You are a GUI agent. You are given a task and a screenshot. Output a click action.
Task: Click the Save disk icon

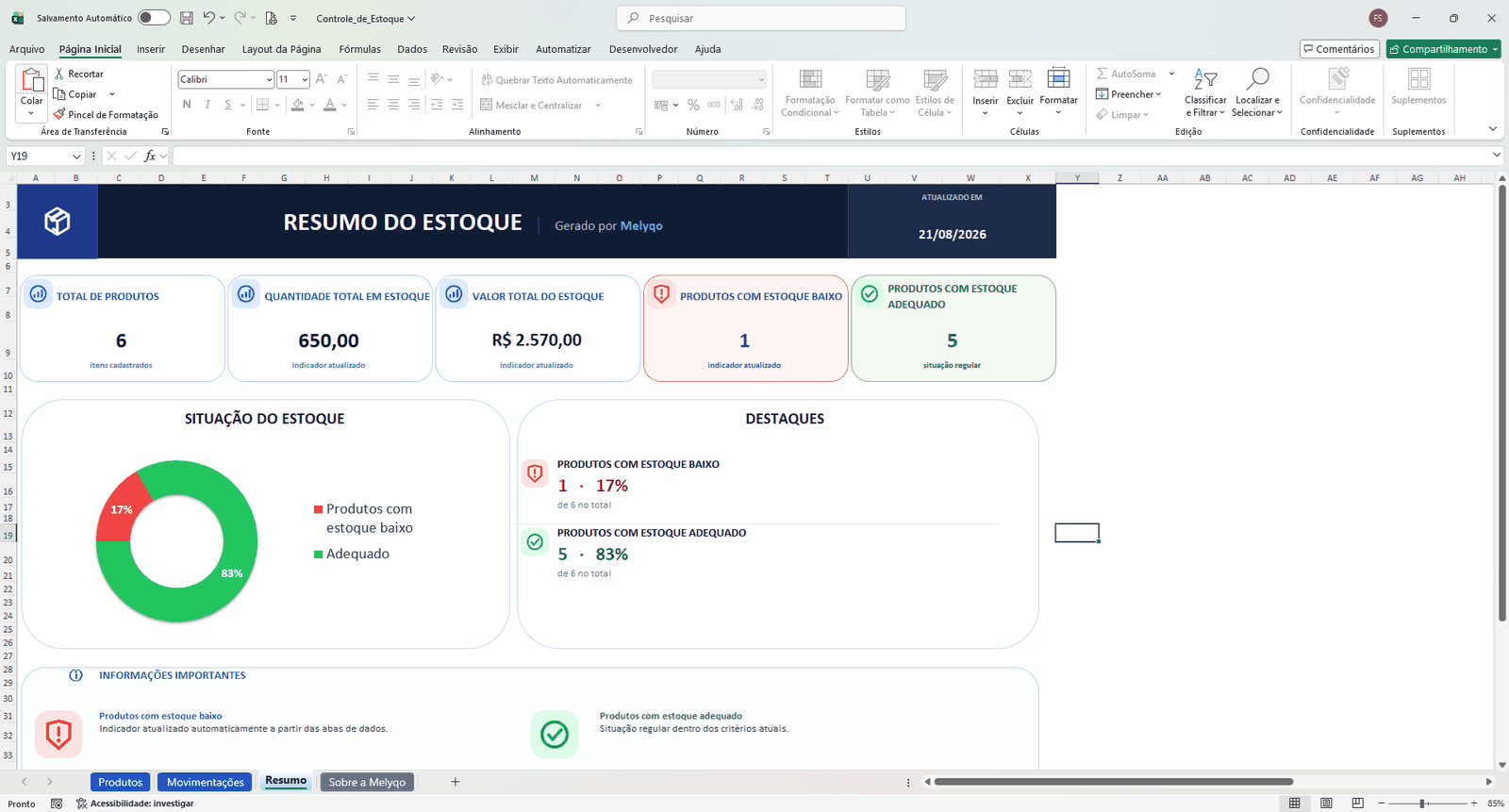(x=187, y=18)
